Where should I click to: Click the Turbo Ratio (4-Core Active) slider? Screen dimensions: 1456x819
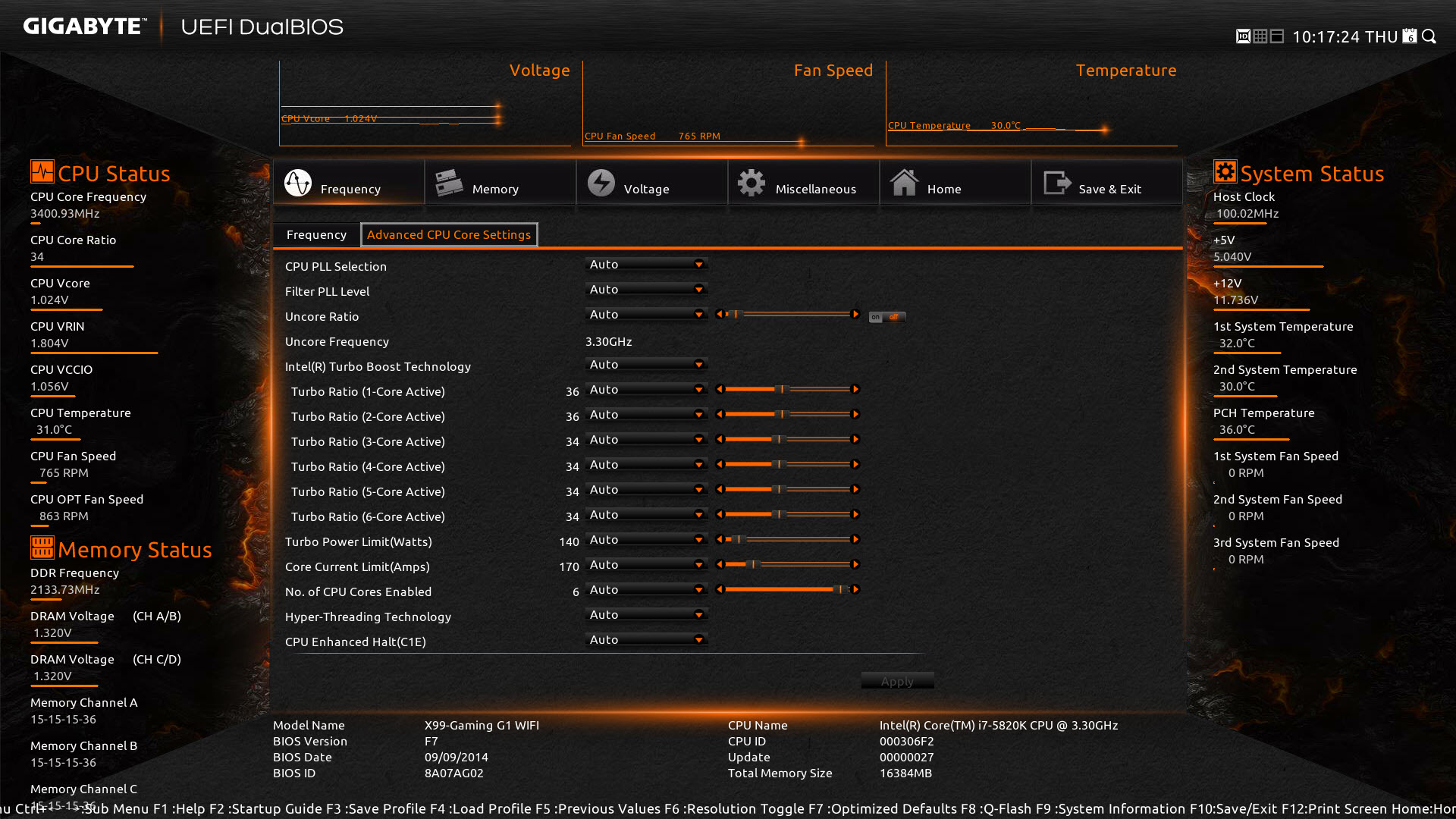tap(787, 464)
